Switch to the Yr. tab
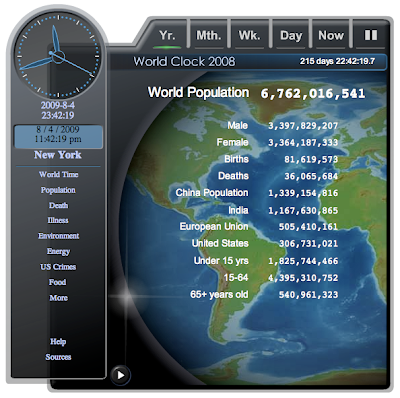 [x=167, y=35]
